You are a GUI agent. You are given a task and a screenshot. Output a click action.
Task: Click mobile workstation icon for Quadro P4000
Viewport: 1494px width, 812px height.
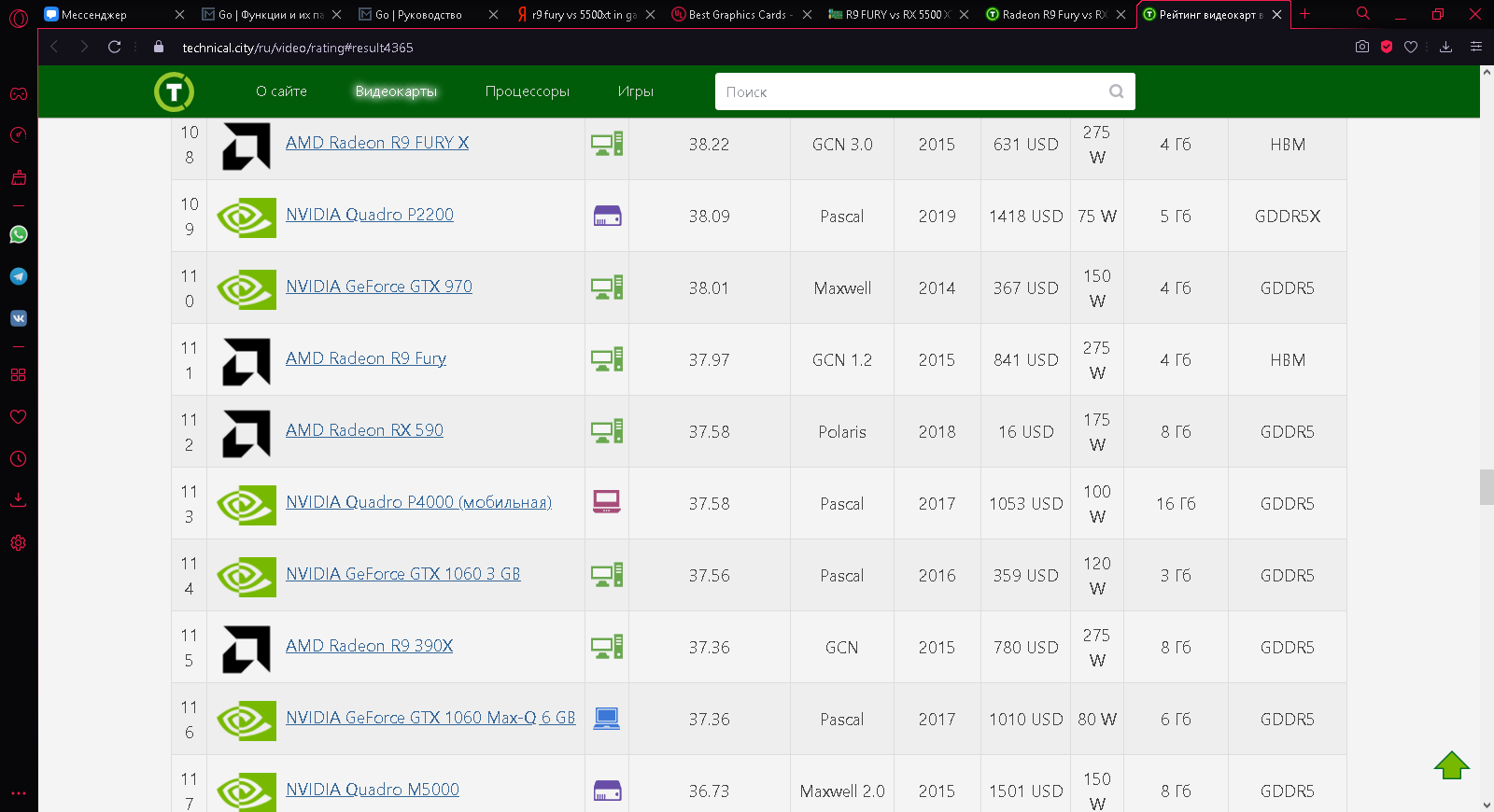(x=607, y=502)
